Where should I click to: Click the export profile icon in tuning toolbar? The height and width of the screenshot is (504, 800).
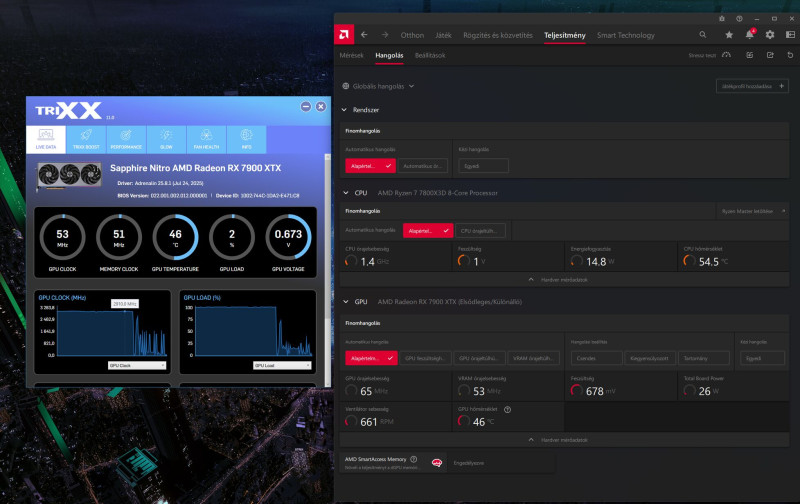770,55
